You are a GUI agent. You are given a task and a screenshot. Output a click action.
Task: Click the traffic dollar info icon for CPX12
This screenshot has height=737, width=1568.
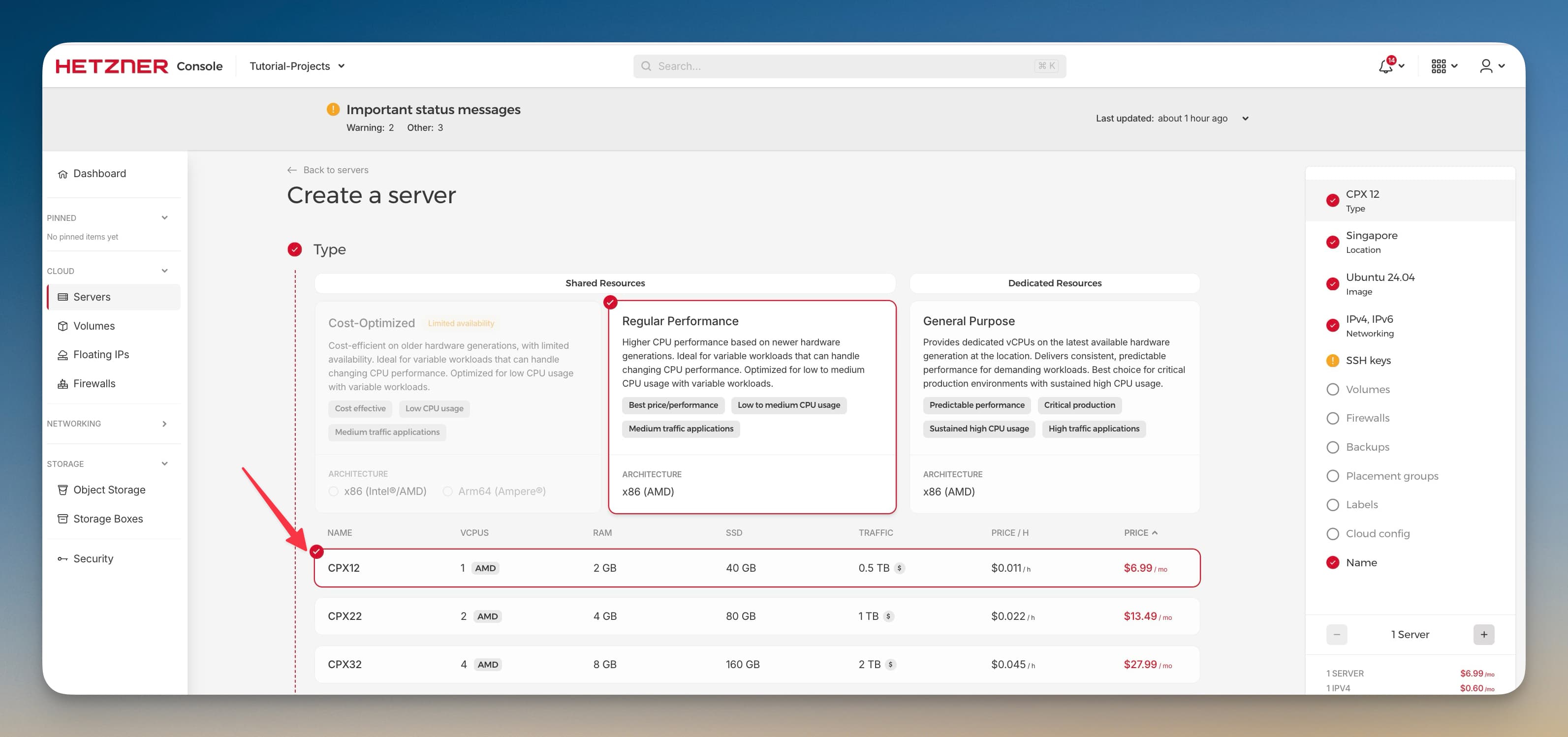coord(899,568)
